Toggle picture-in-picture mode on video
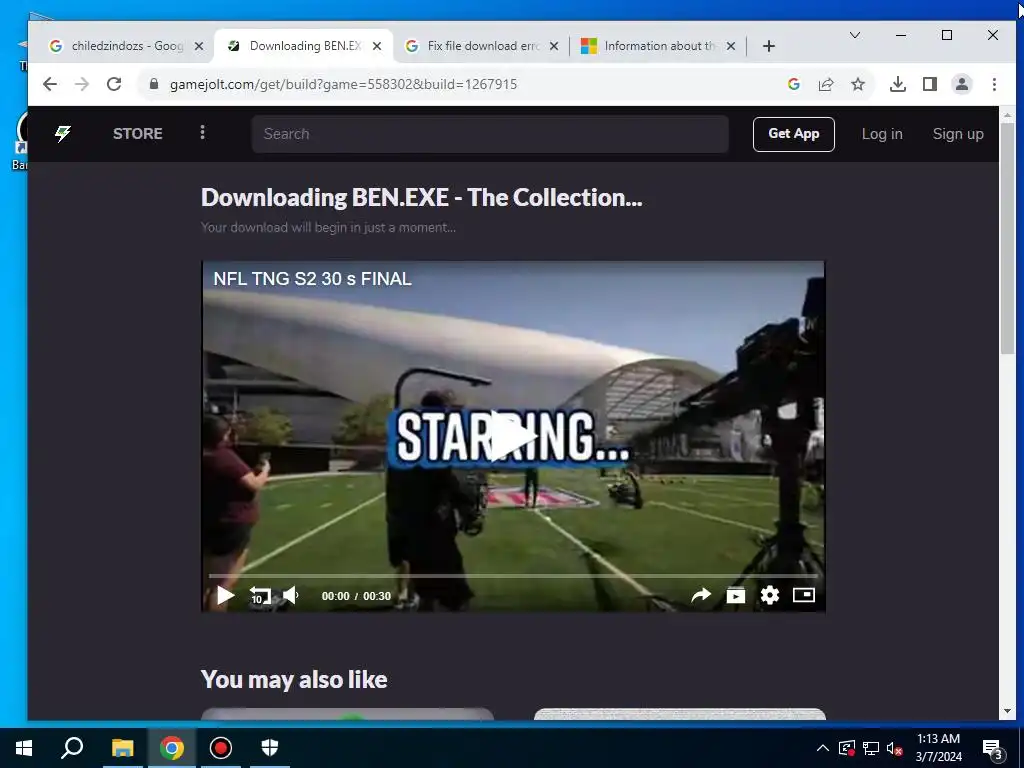Image resolution: width=1024 pixels, height=768 pixels. [x=804, y=595]
